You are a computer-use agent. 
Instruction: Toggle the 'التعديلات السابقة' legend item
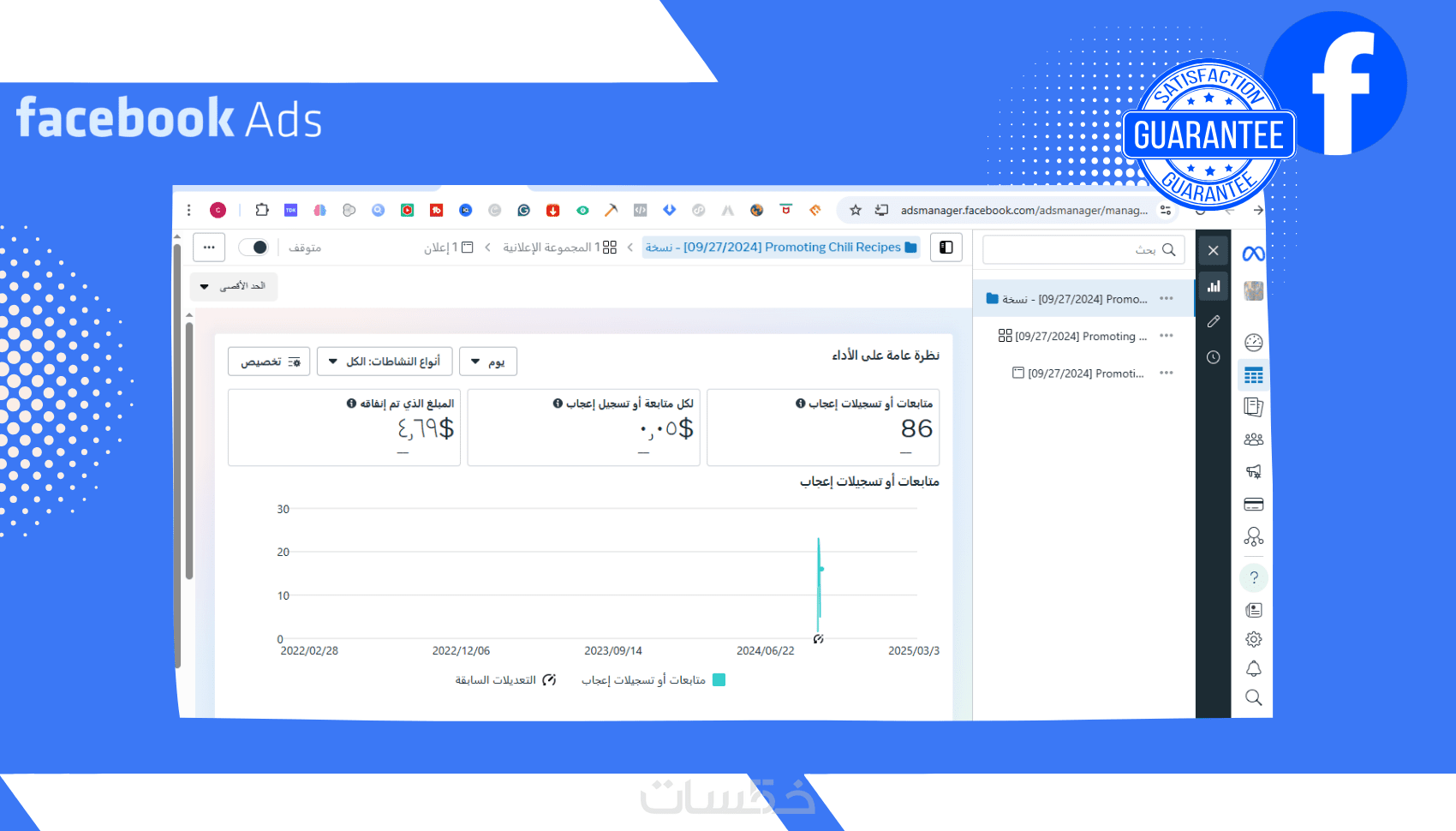506,680
